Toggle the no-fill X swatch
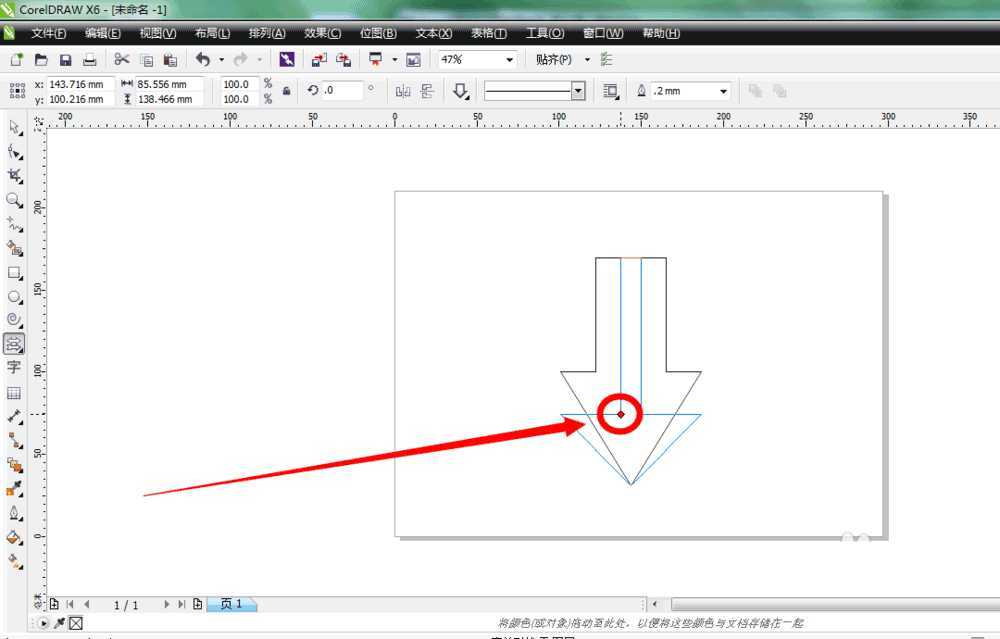This screenshot has height=639, width=1000. click(76, 623)
